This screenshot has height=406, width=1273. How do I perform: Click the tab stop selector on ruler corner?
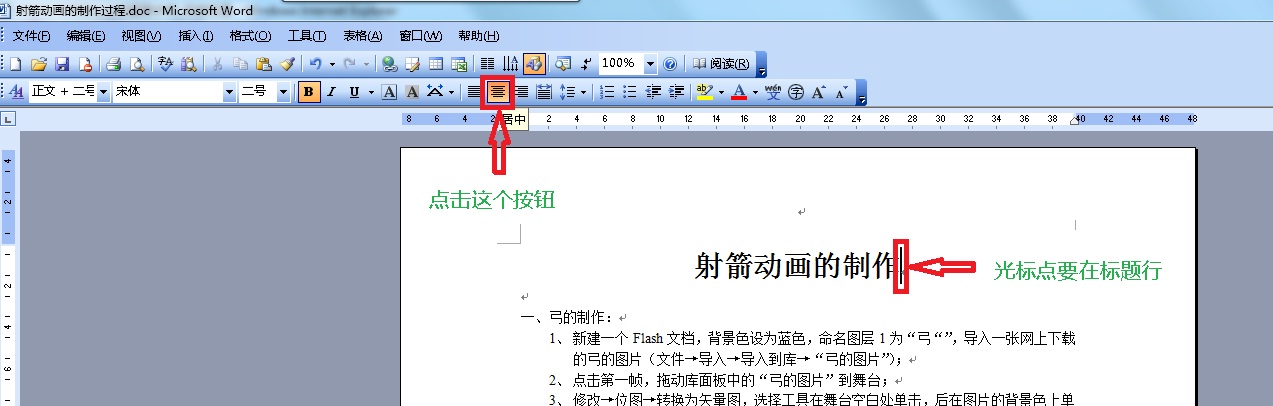tap(8, 119)
